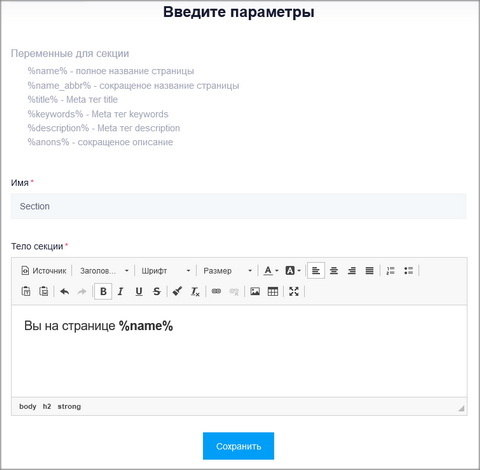Click paste as plain text icon
Viewport: 480px width, 470px height.
tap(26, 291)
